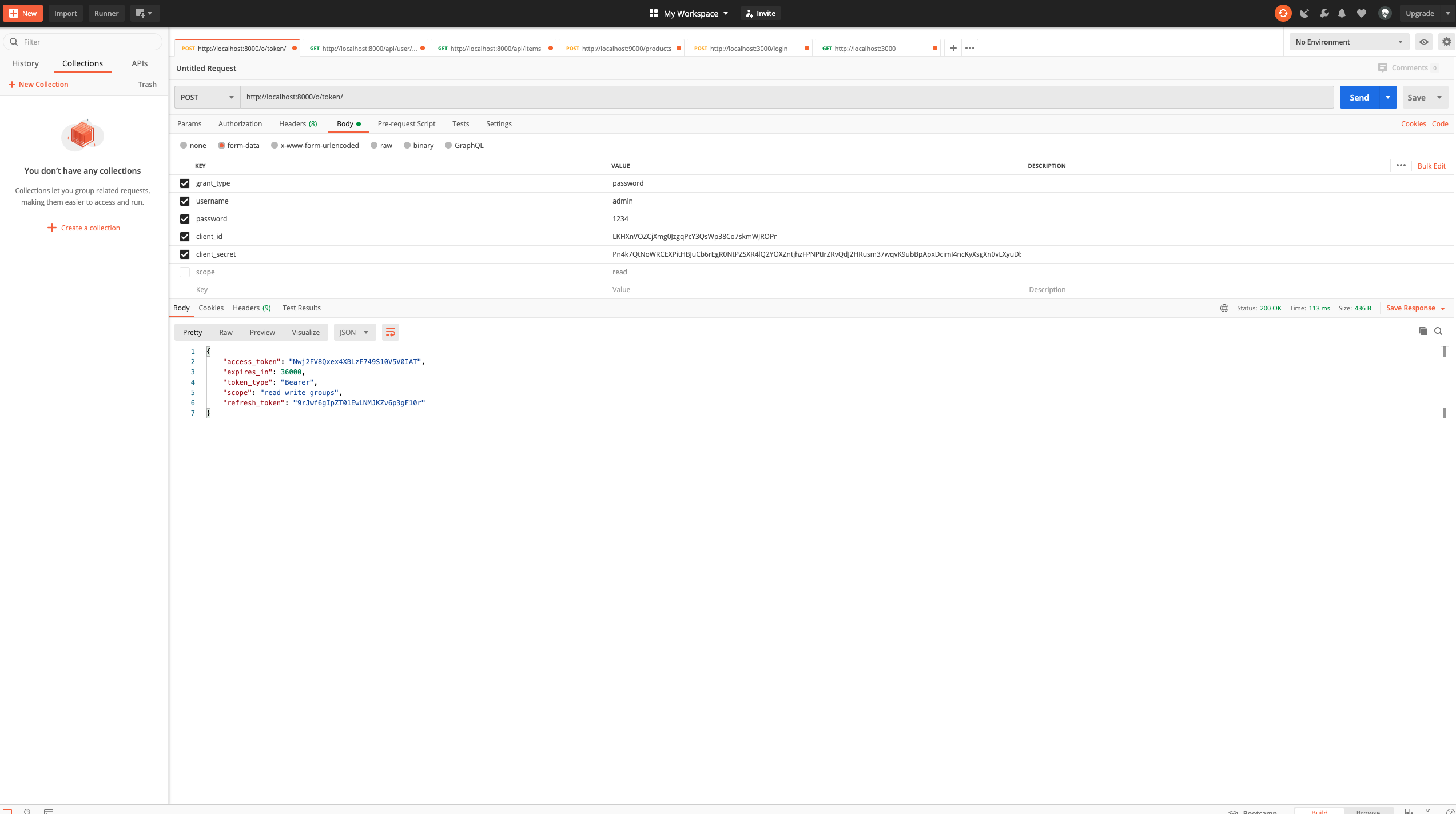Open the Interceptor heart icon
This screenshot has height=814, width=1456.
1362,13
